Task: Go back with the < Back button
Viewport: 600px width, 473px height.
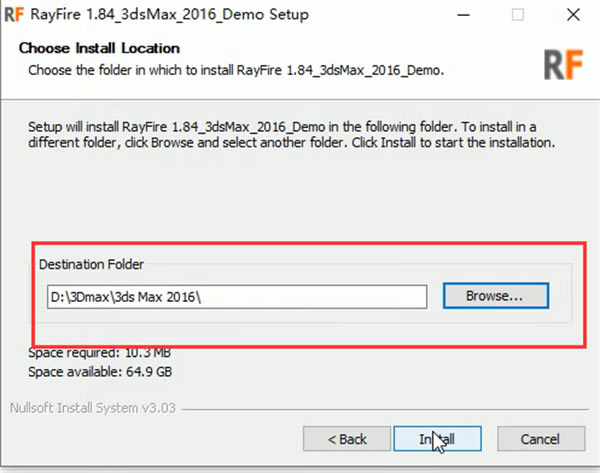Action: (347, 439)
